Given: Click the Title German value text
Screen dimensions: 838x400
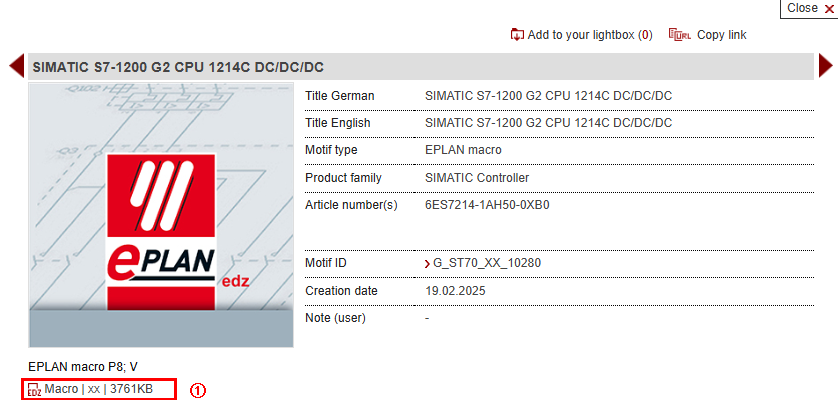Looking at the screenshot, I should (548, 96).
